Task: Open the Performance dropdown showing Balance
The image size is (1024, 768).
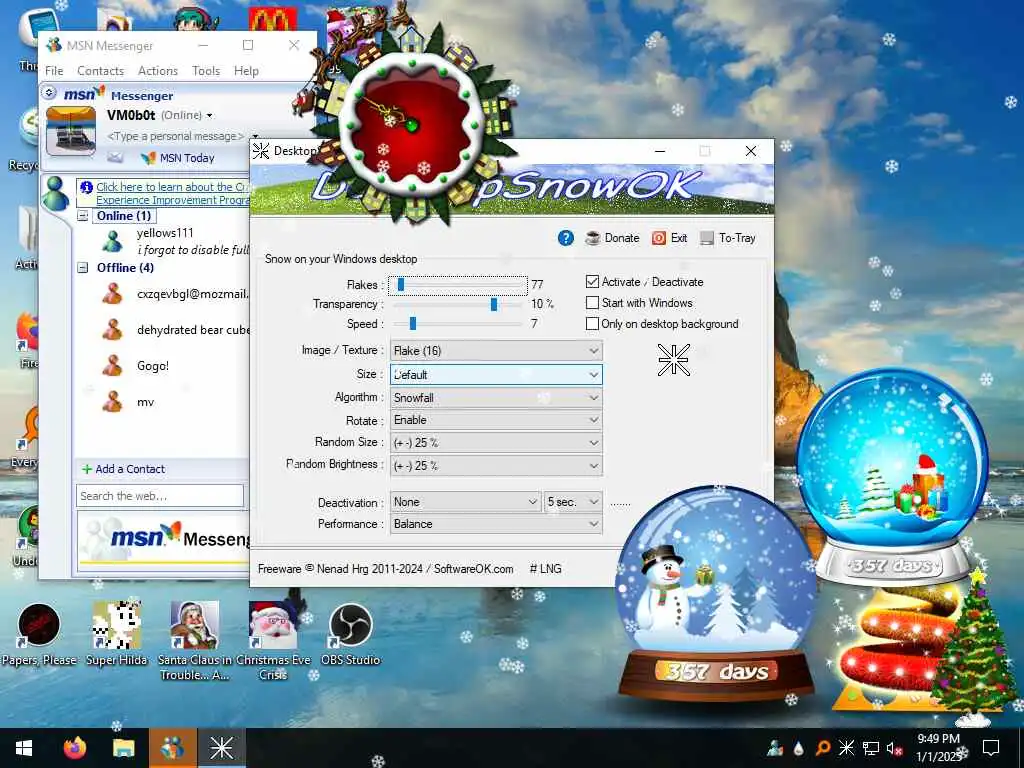Action: [496, 524]
